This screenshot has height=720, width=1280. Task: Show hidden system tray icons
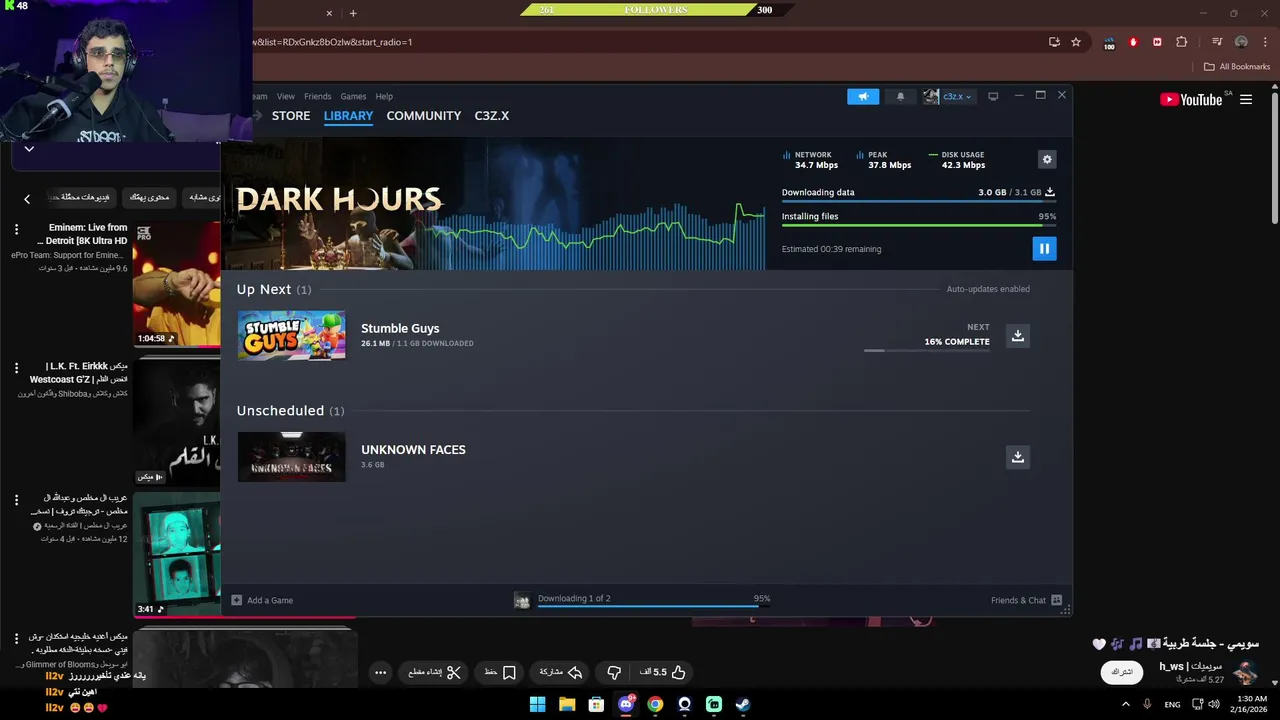[x=1126, y=704]
